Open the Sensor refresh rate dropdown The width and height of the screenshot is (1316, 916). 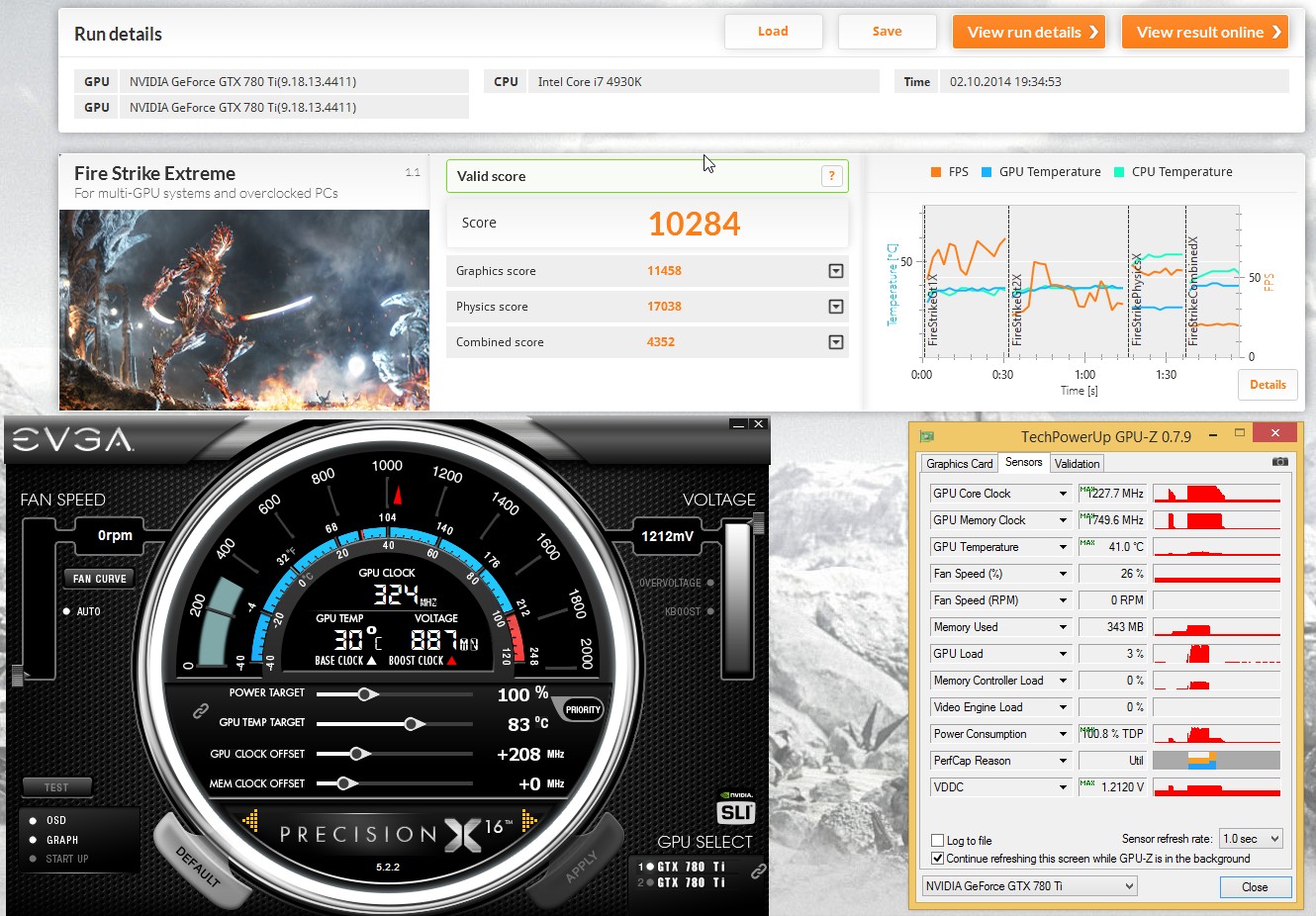click(x=1251, y=839)
